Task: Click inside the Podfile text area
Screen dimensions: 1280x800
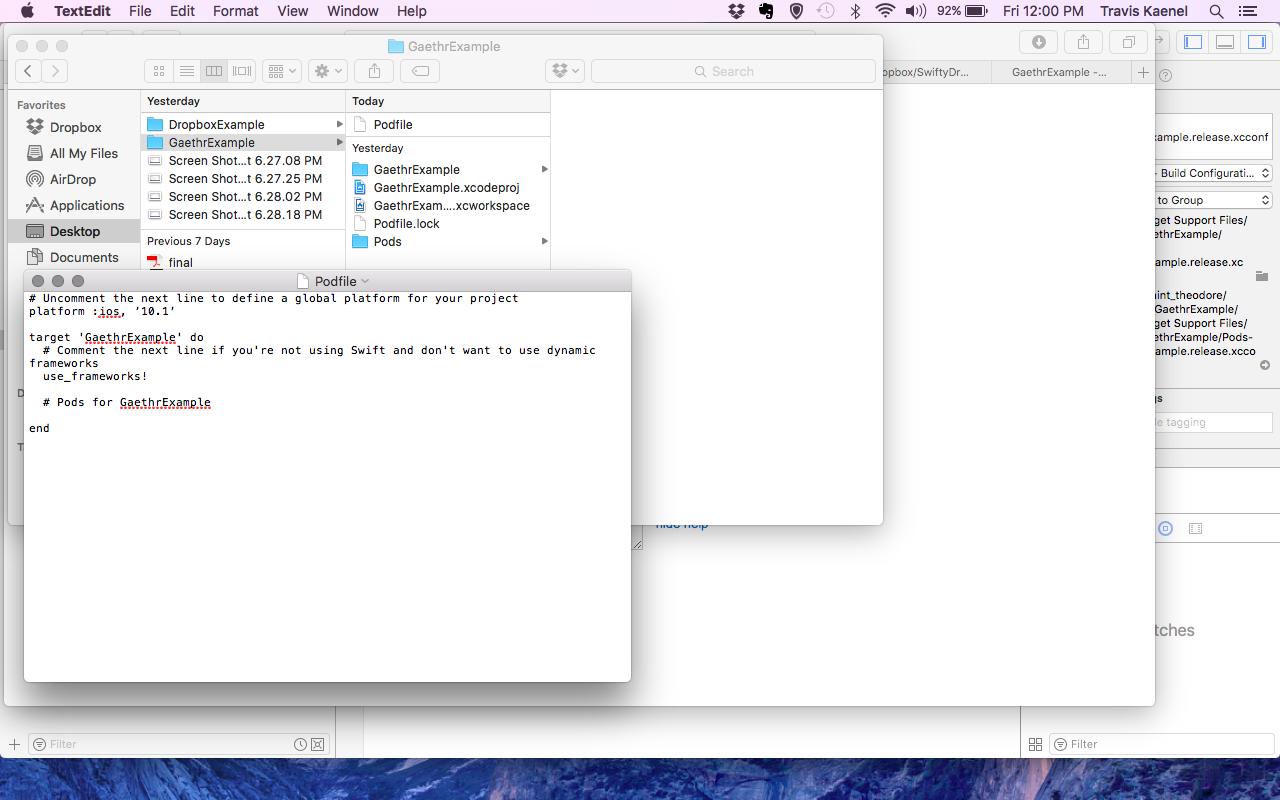Action: coord(327,486)
